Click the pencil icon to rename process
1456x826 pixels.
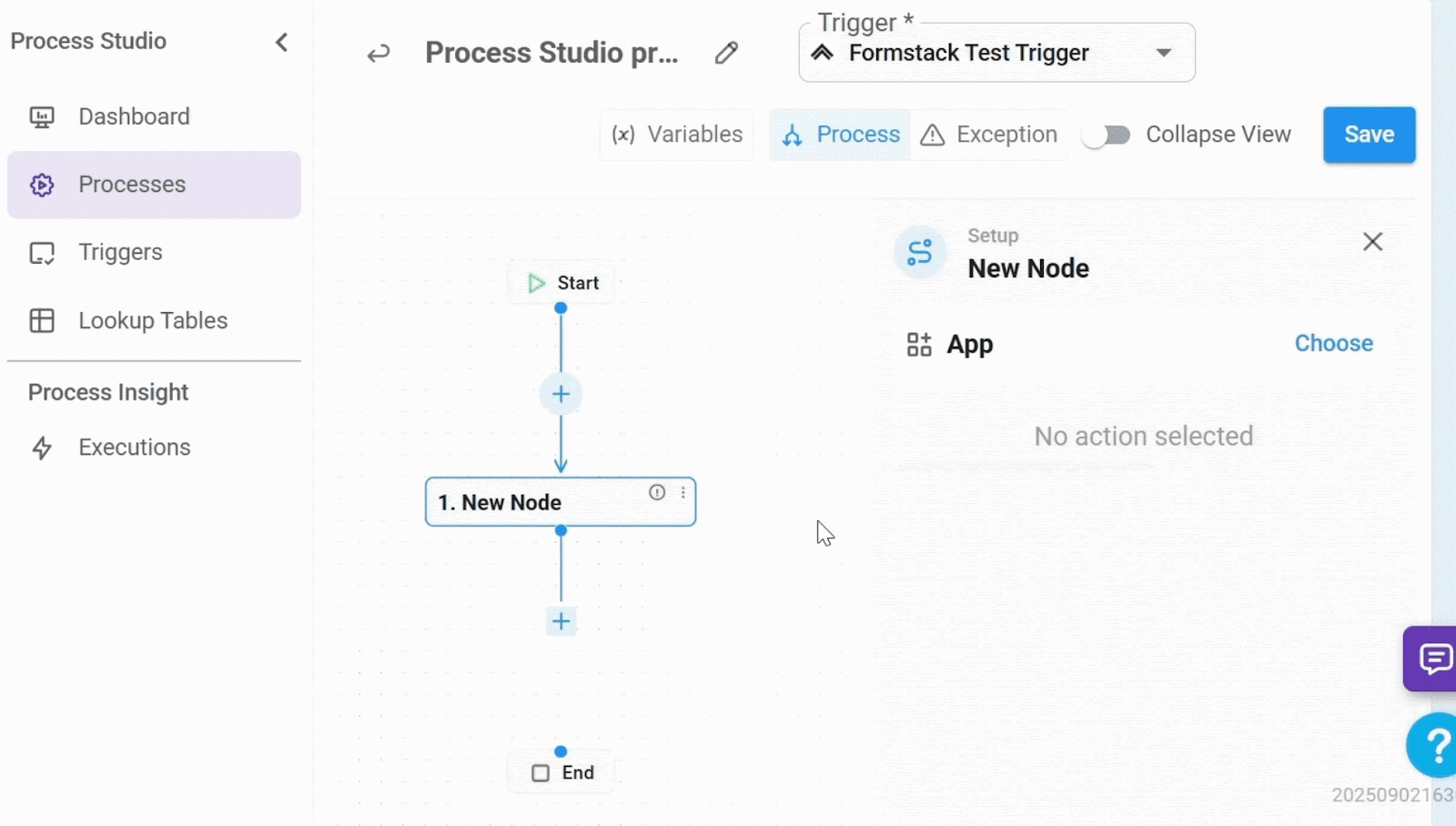click(726, 53)
